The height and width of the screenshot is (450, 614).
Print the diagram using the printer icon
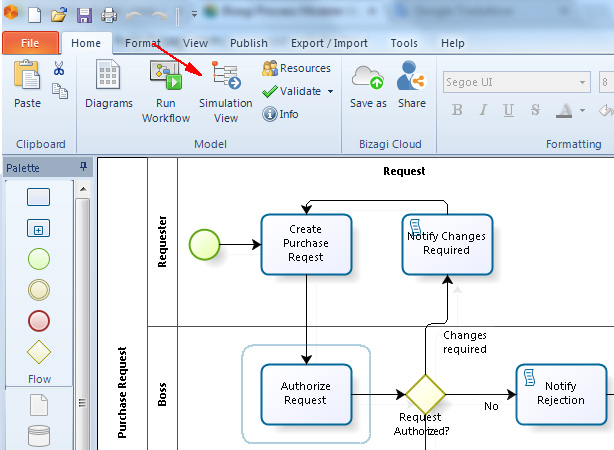tap(109, 15)
